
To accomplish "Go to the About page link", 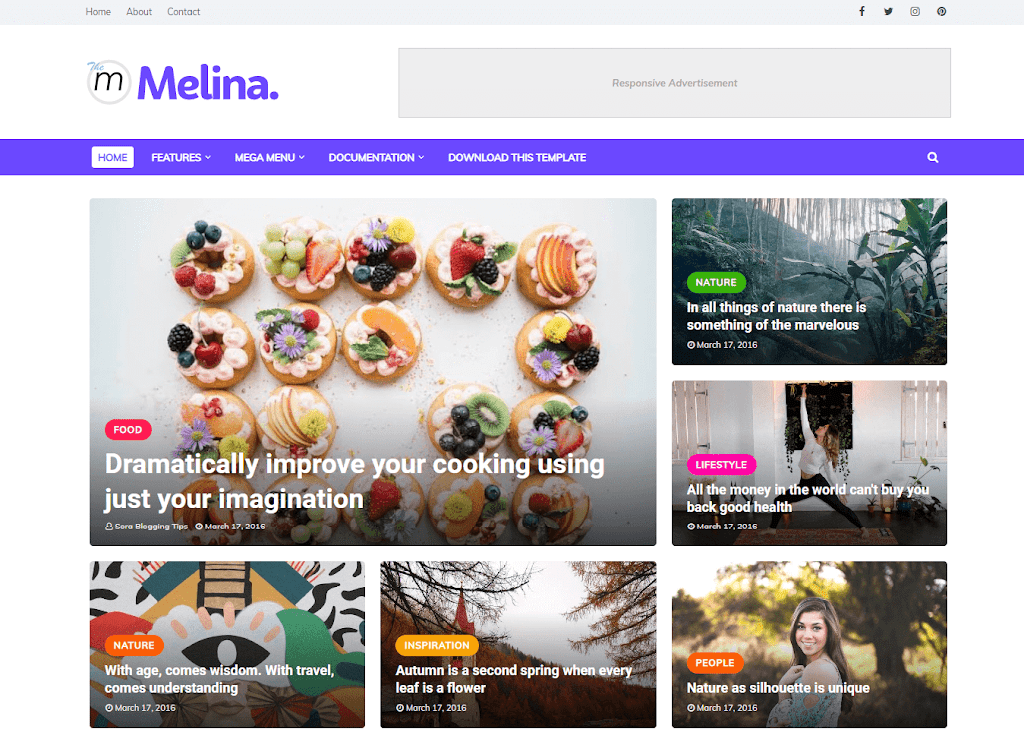I will (x=139, y=12).
